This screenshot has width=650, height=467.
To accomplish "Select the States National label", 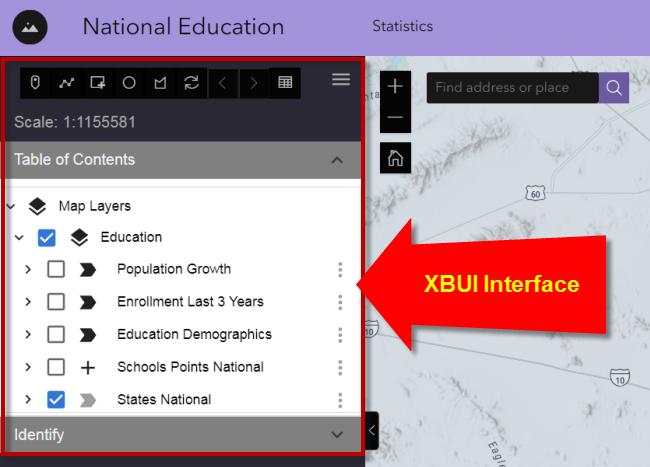I will click(x=164, y=399).
